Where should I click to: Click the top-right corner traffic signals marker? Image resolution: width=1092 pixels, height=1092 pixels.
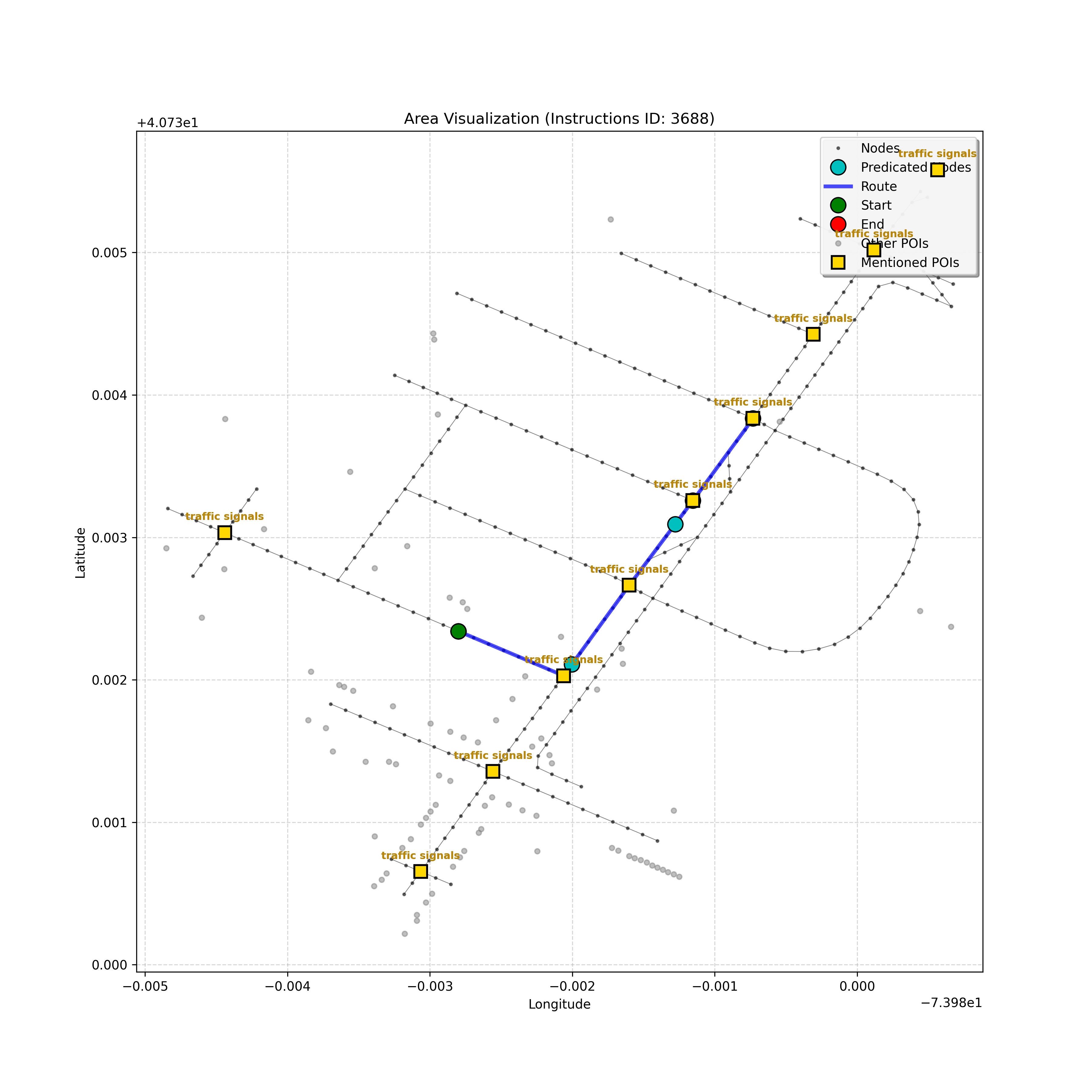tap(937, 170)
